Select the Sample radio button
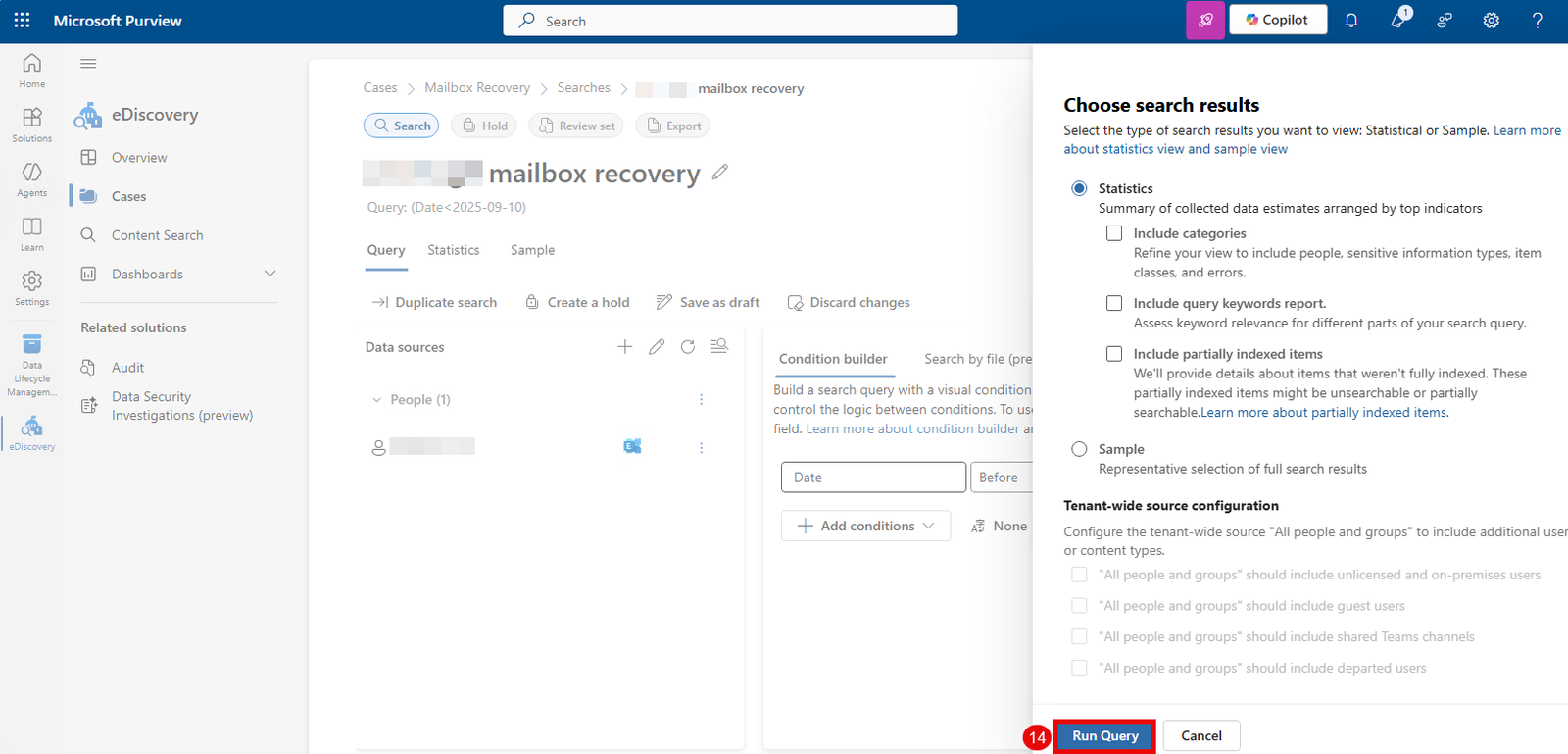Viewport: 1568px width, 754px height. point(1079,449)
